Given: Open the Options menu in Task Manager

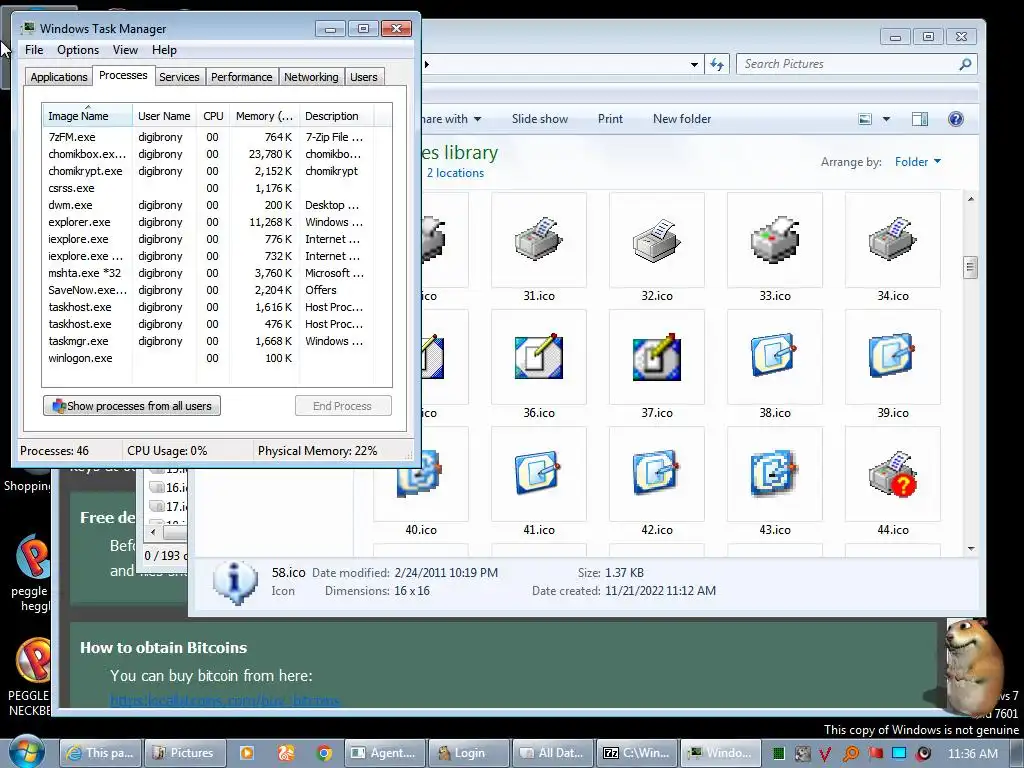Looking at the screenshot, I should [x=78, y=50].
